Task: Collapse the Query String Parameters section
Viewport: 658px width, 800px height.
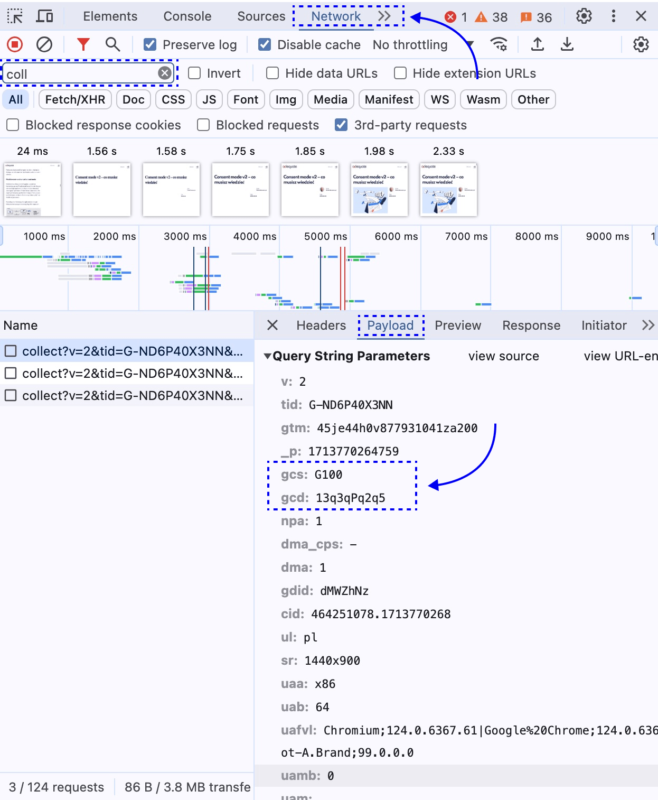Action: point(268,356)
